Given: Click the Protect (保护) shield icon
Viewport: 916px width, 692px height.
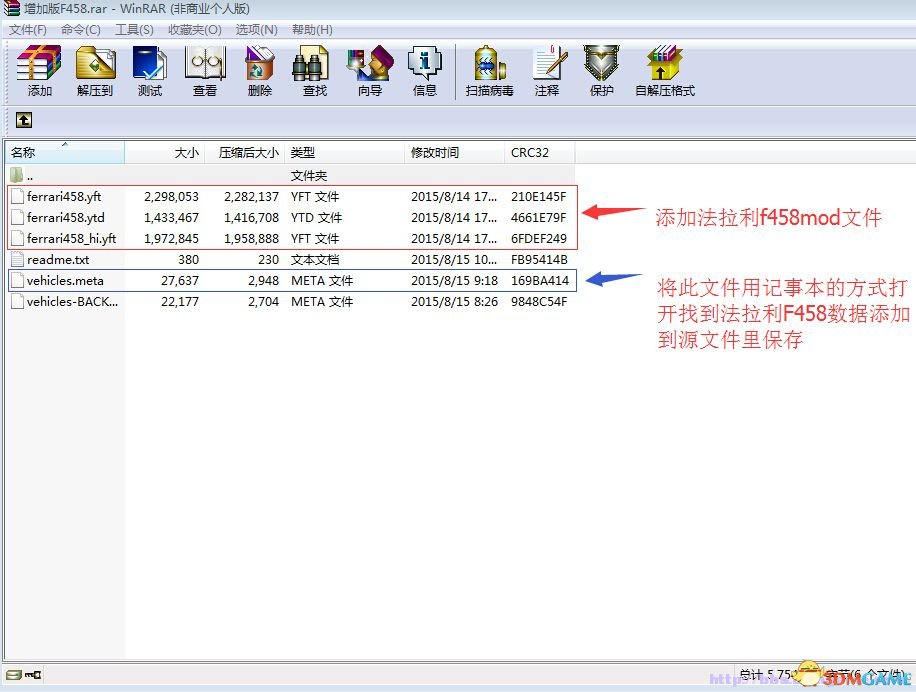Looking at the screenshot, I should point(601,63).
